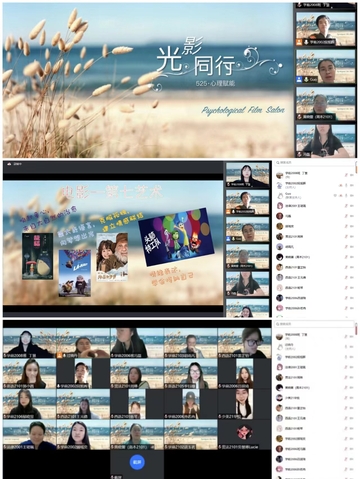Click the 光影同行 title on the first slide
The height and width of the screenshot is (479, 360).
[196, 59]
